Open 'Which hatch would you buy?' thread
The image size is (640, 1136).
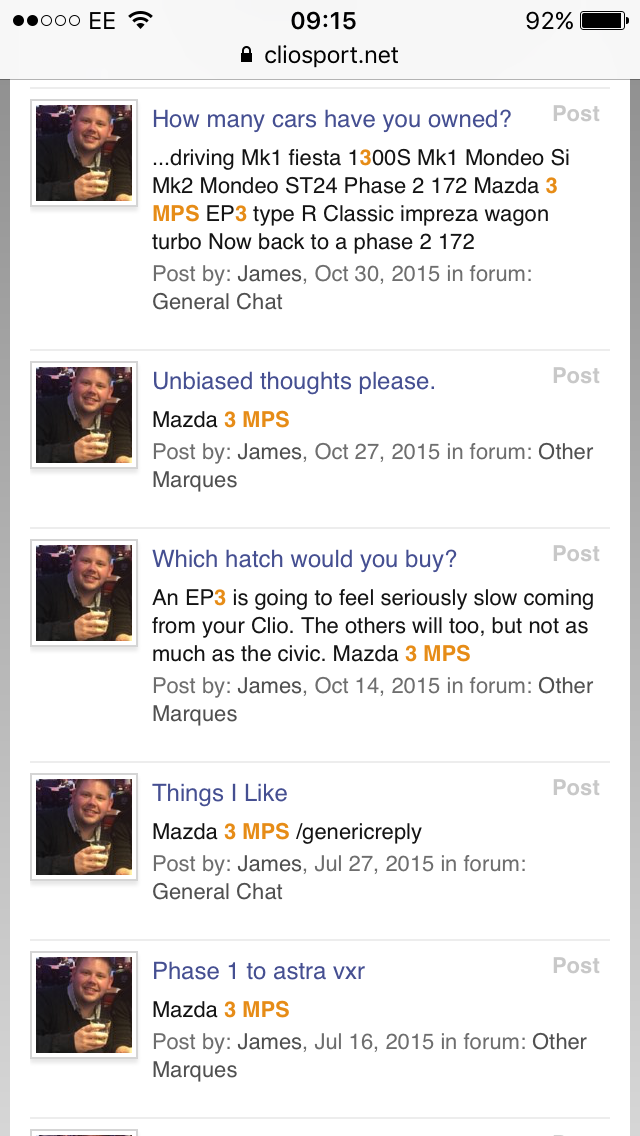pos(304,559)
